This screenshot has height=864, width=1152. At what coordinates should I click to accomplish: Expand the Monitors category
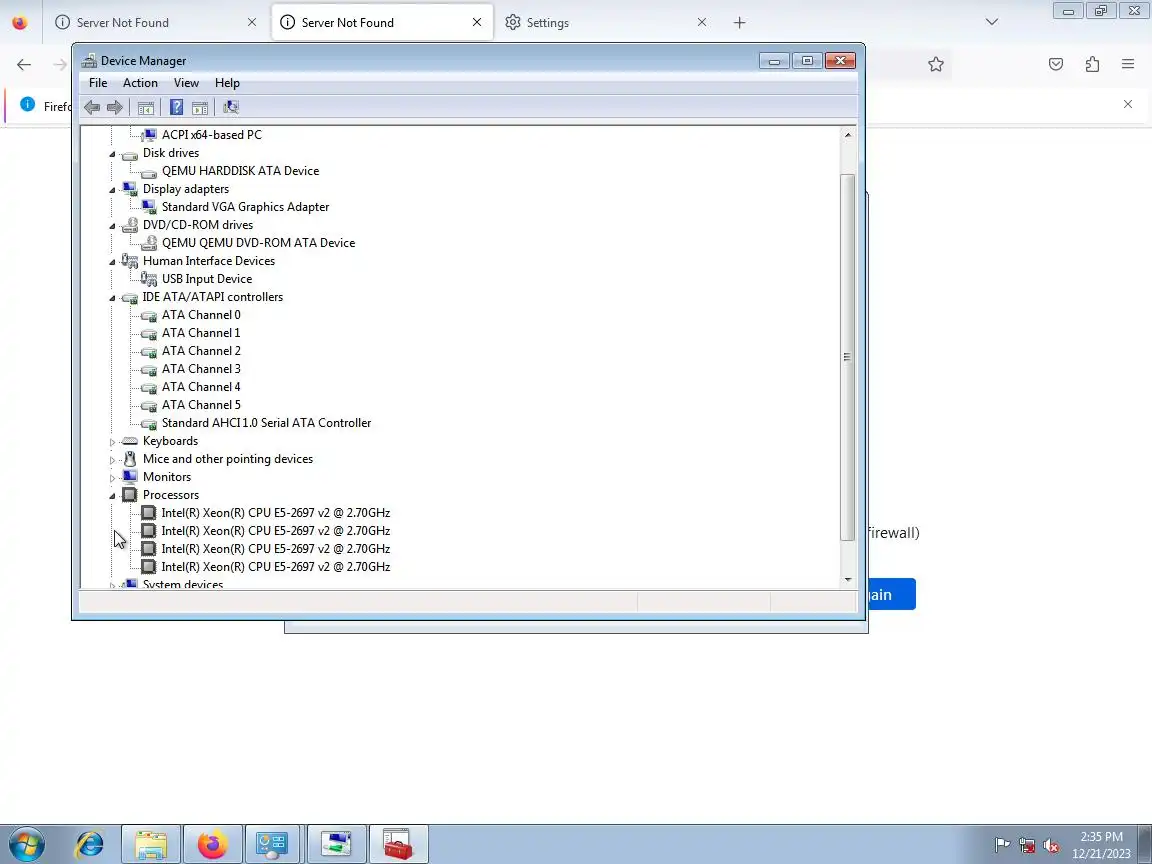(x=112, y=478)
